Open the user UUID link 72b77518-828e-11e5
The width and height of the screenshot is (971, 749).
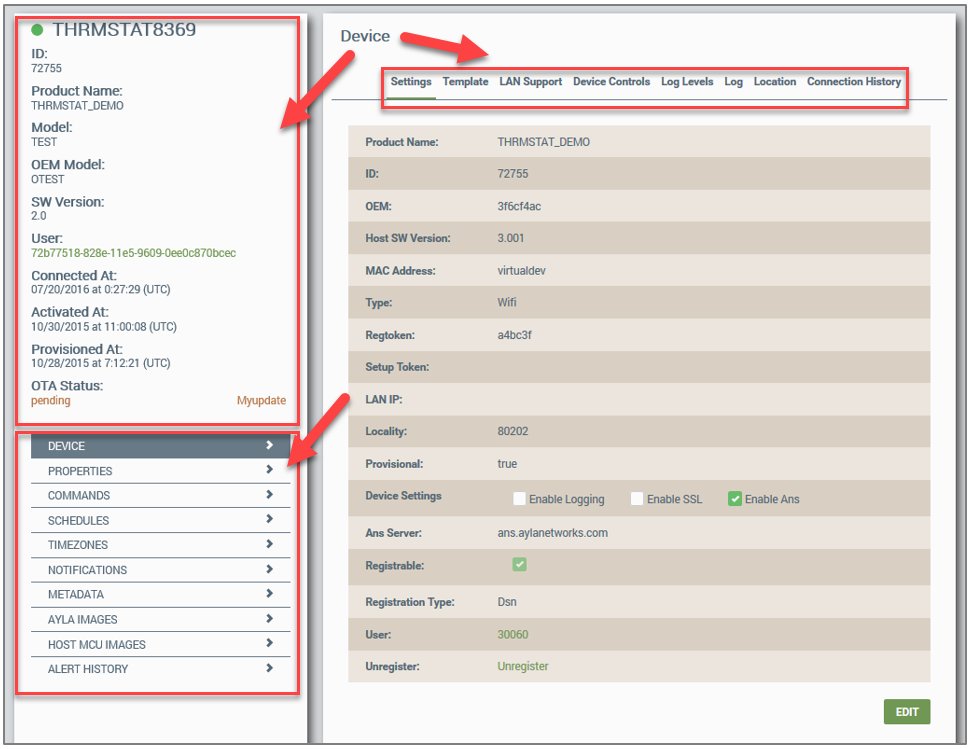[133, 253]
